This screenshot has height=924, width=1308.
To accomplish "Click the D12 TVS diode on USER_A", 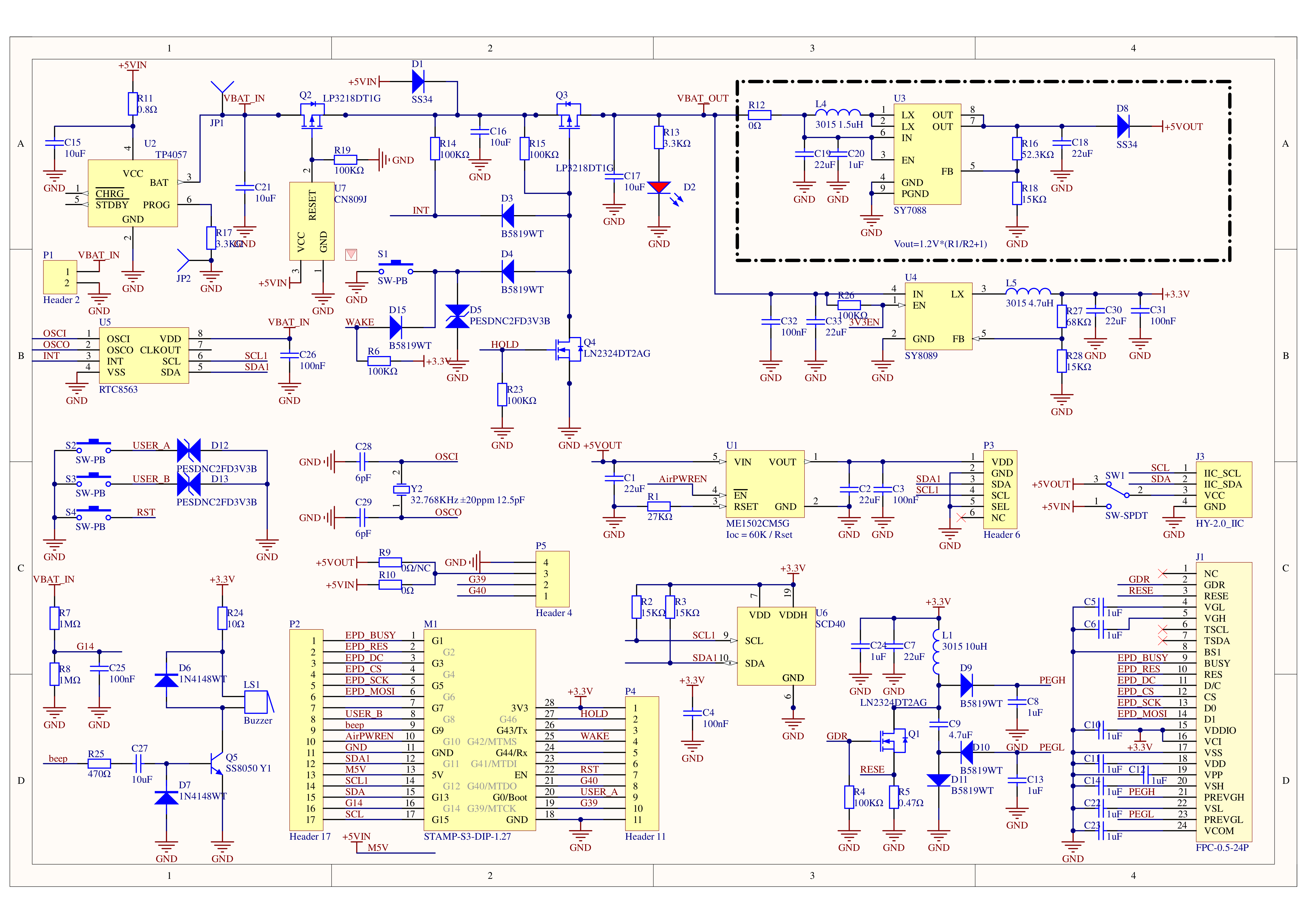I will point(189,451).
